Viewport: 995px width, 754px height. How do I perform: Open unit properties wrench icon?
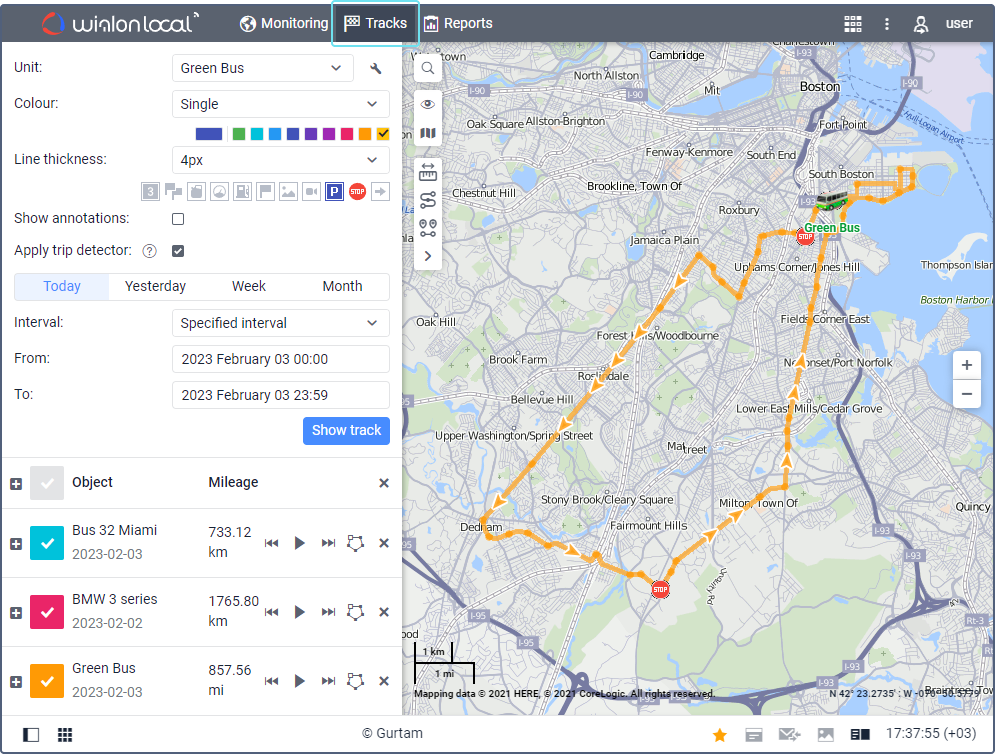click(376, 69)
